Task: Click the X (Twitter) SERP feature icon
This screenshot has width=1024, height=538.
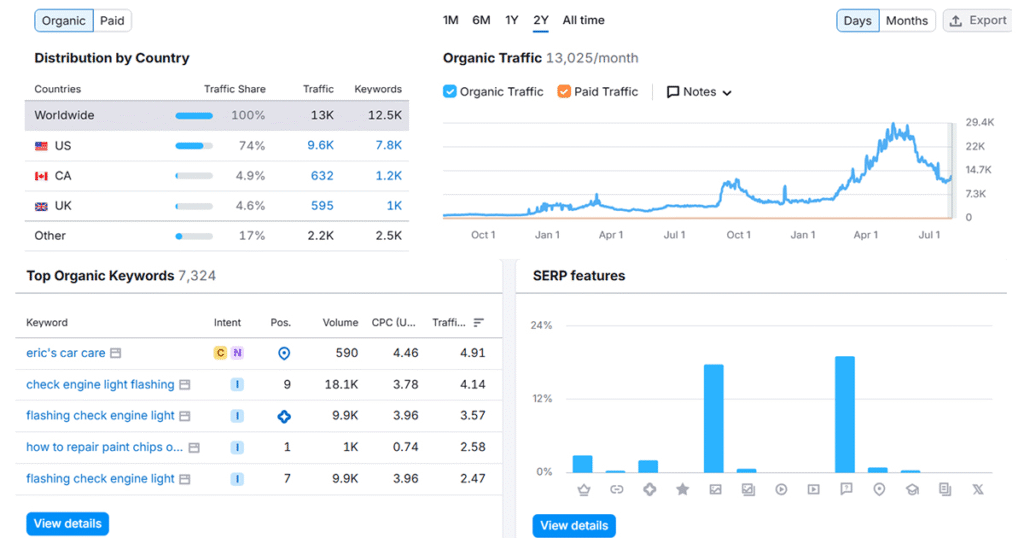Action: [x=977, y=490]
